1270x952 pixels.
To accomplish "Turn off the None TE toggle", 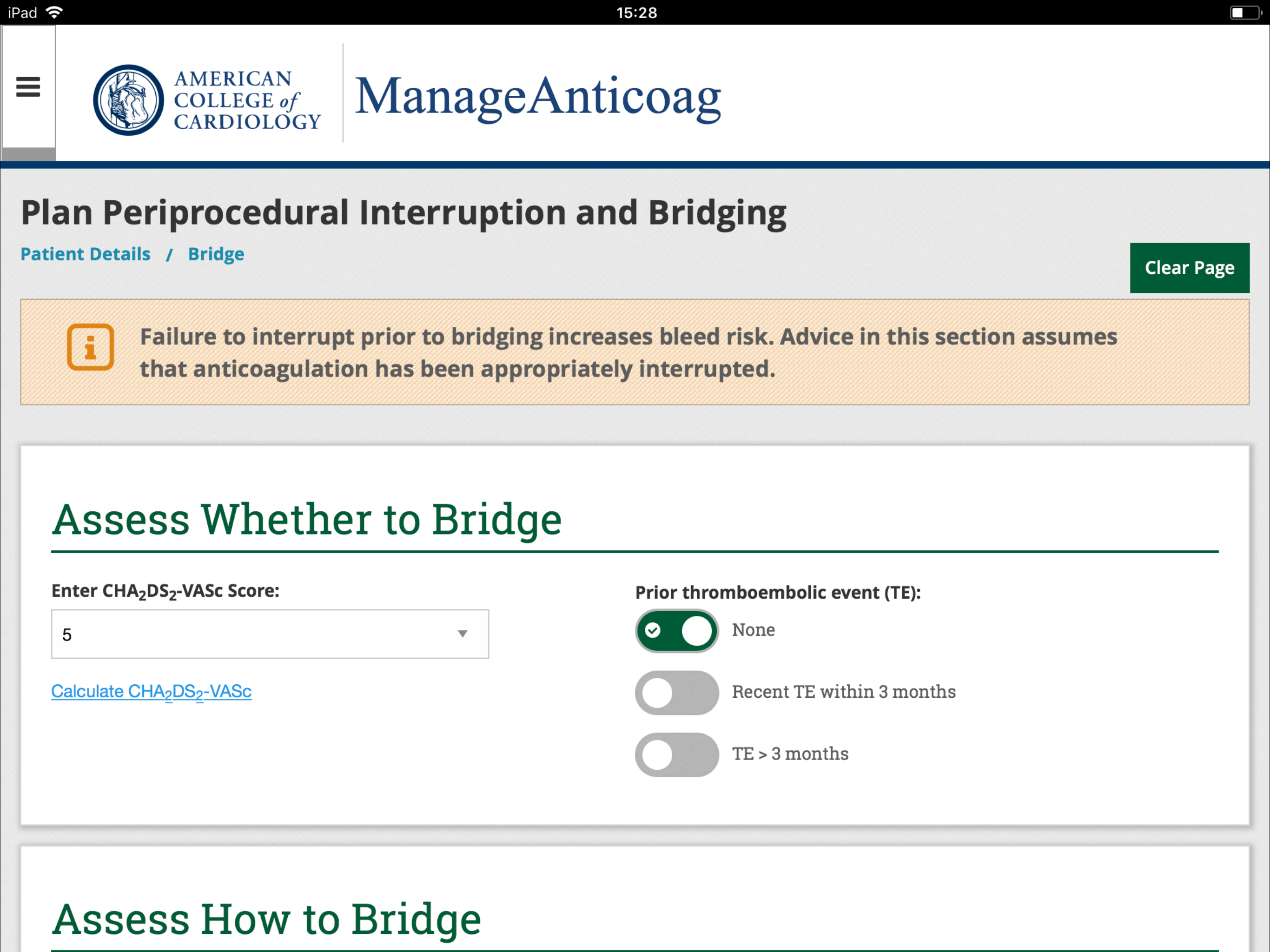I will coord(676,630).
